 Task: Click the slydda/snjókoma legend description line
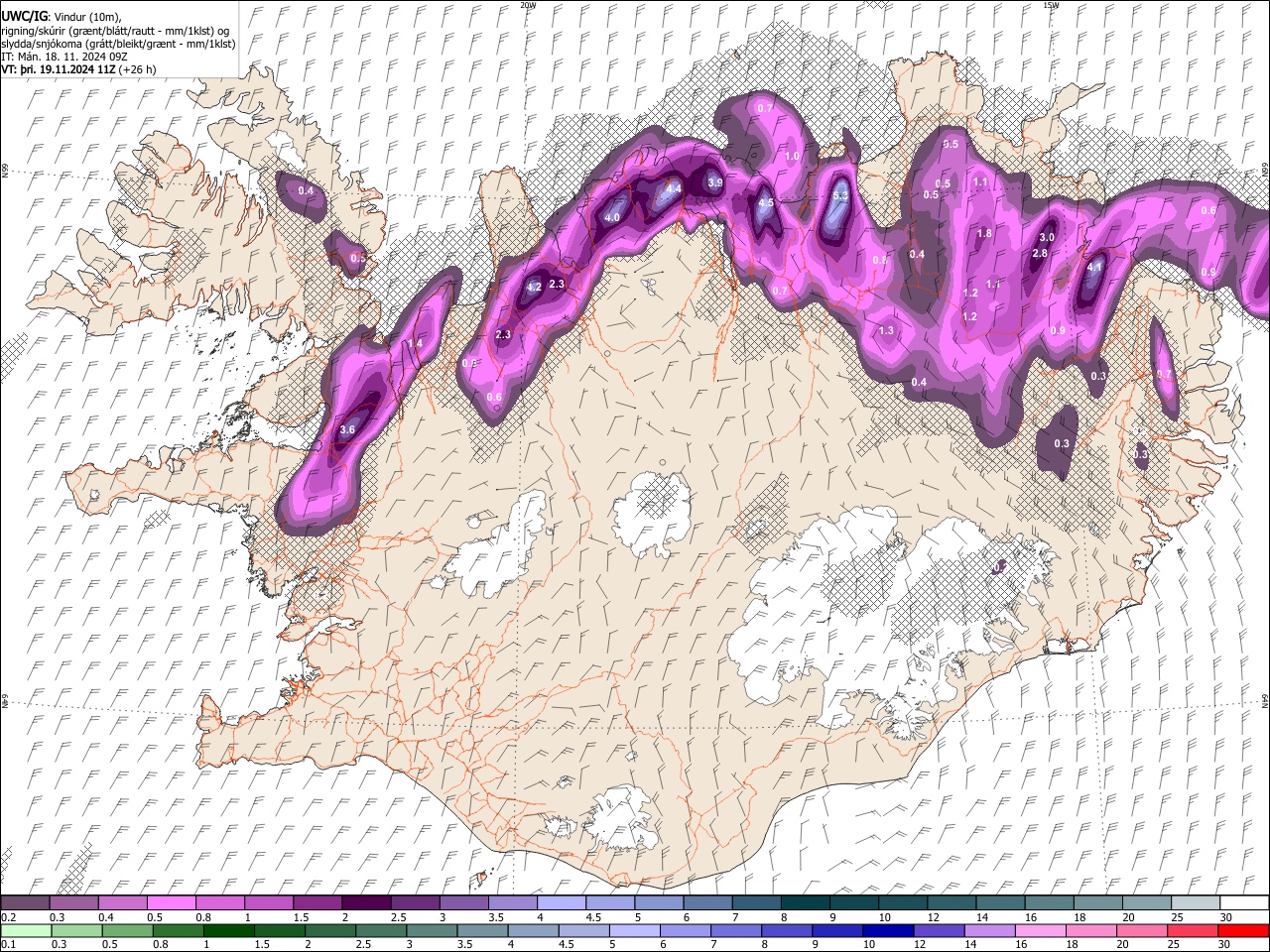pos(118,44)
